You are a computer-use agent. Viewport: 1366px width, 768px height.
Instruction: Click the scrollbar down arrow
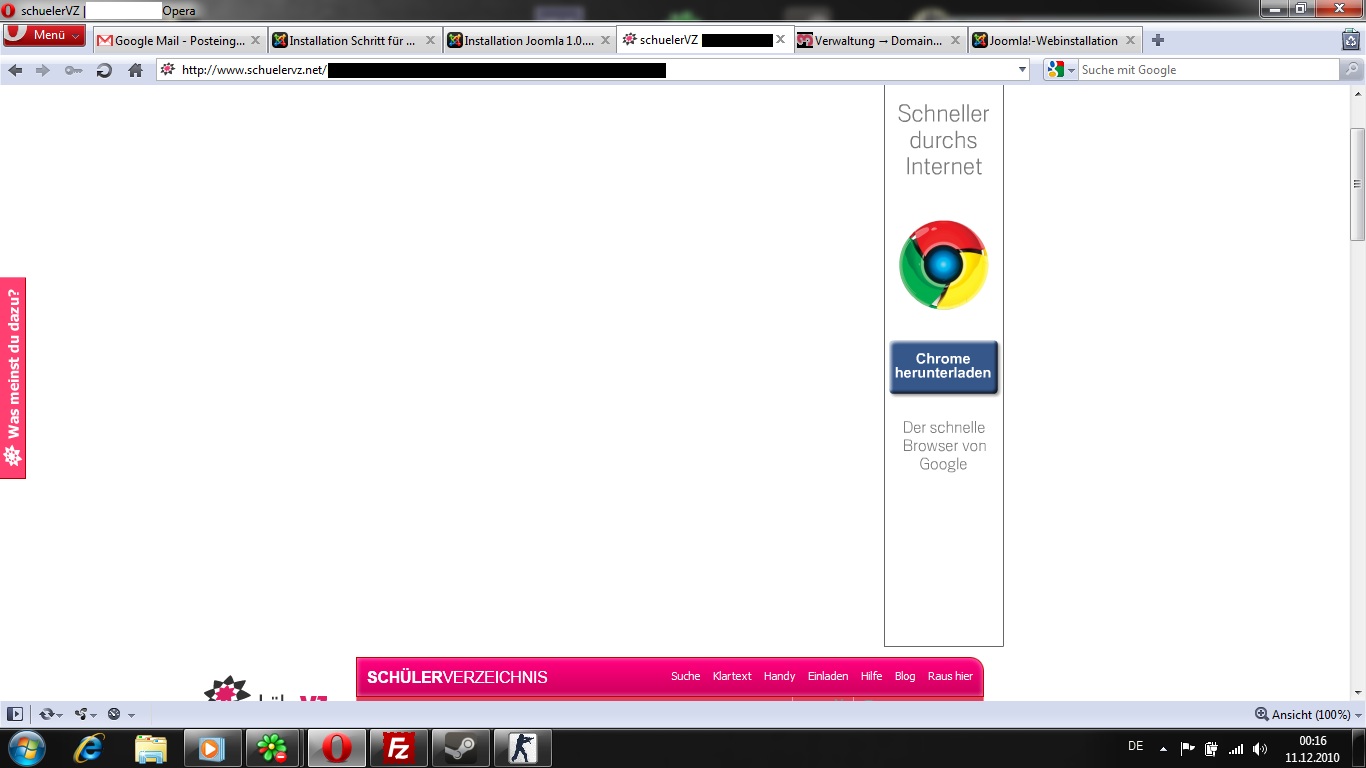tap(1357, 692)
